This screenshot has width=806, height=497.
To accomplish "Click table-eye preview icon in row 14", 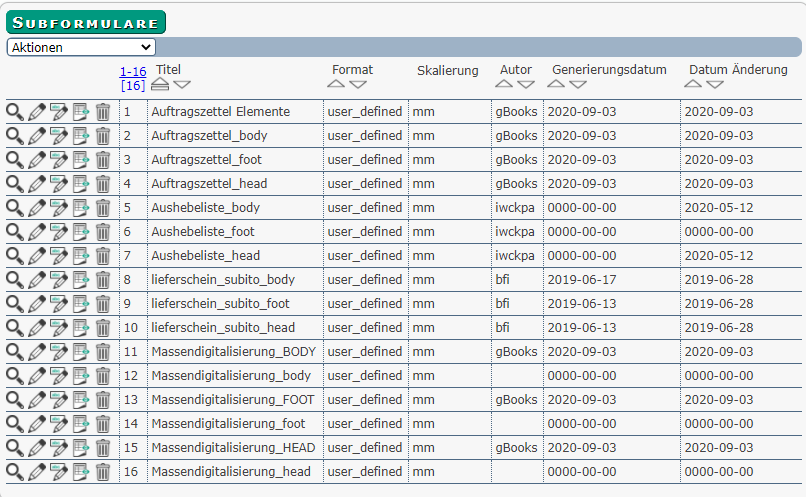I will click(80, 424).
